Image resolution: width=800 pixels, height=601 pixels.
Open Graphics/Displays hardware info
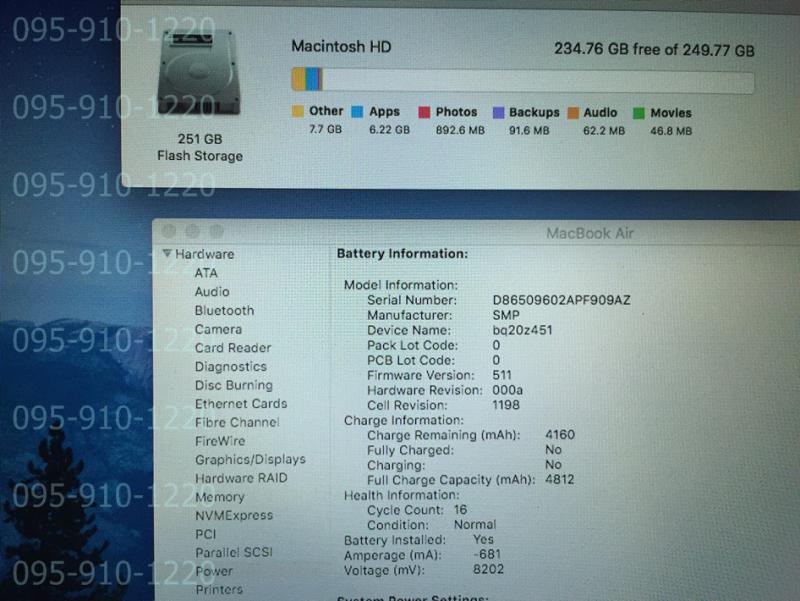click(x=250, y=459)
